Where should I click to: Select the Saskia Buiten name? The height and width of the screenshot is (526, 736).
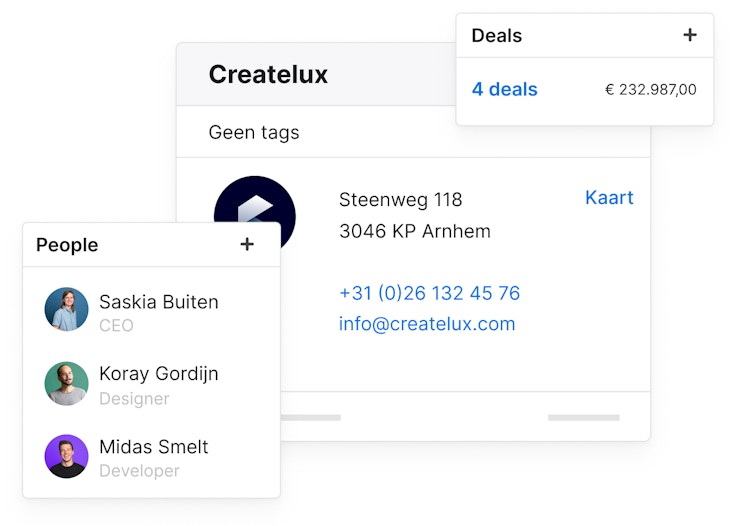click(158, 301)
